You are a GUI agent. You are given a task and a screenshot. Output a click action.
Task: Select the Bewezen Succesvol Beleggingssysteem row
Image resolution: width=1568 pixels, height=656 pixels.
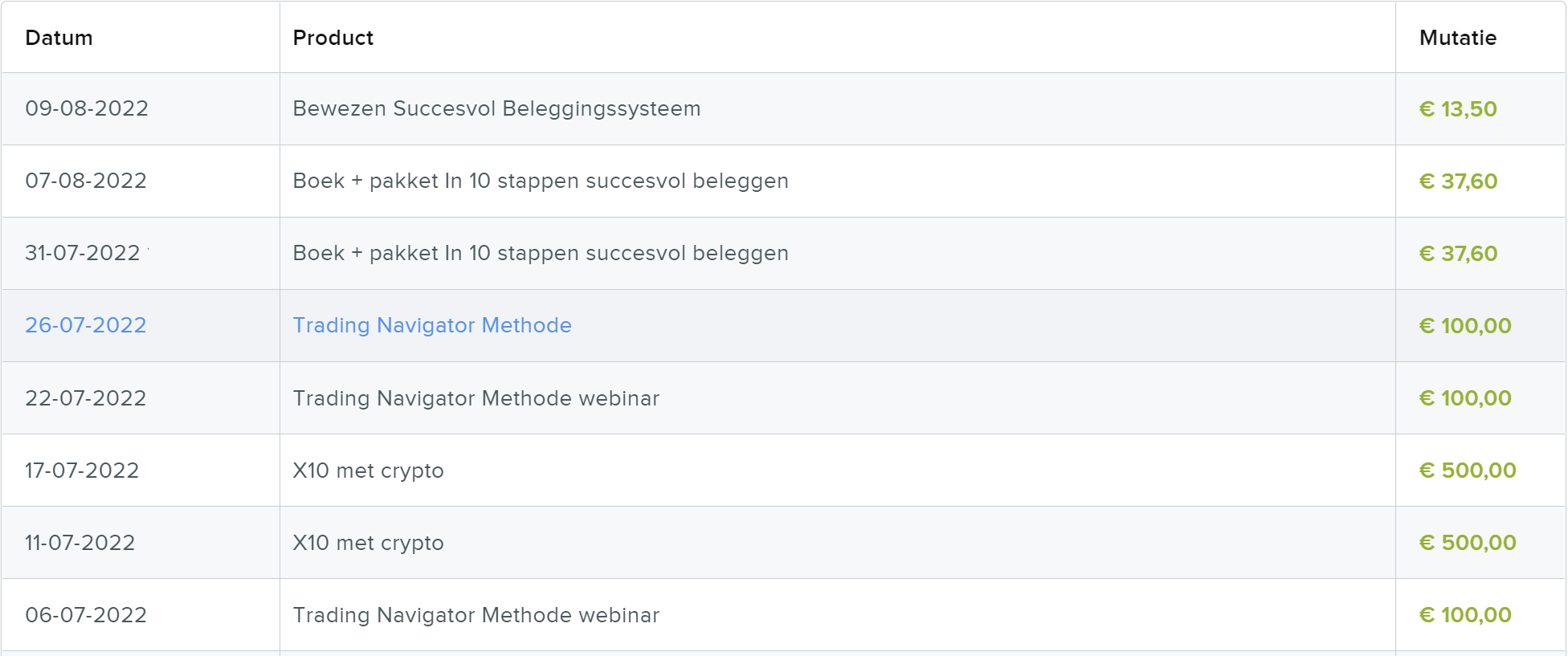[783, 108]
